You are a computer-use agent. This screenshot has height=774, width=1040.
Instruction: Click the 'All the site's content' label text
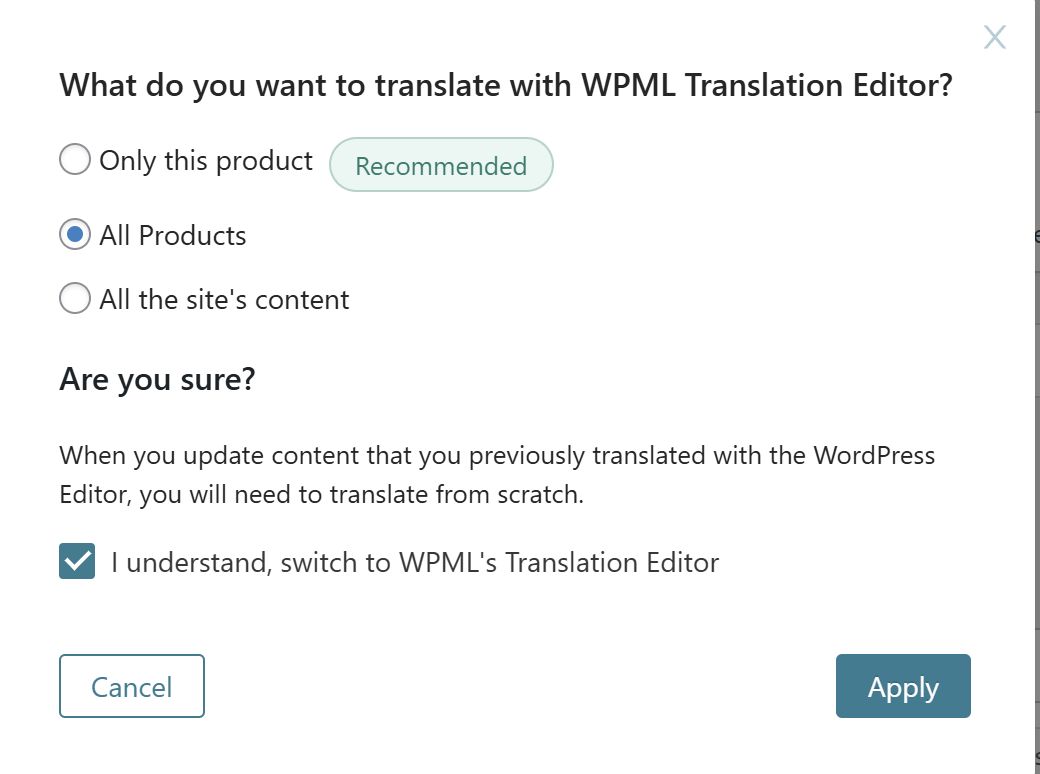(224, 299)
